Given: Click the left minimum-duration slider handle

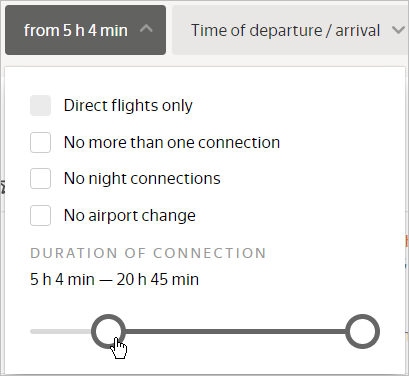Looking at the screenshot, I should (x=108, y=331).
